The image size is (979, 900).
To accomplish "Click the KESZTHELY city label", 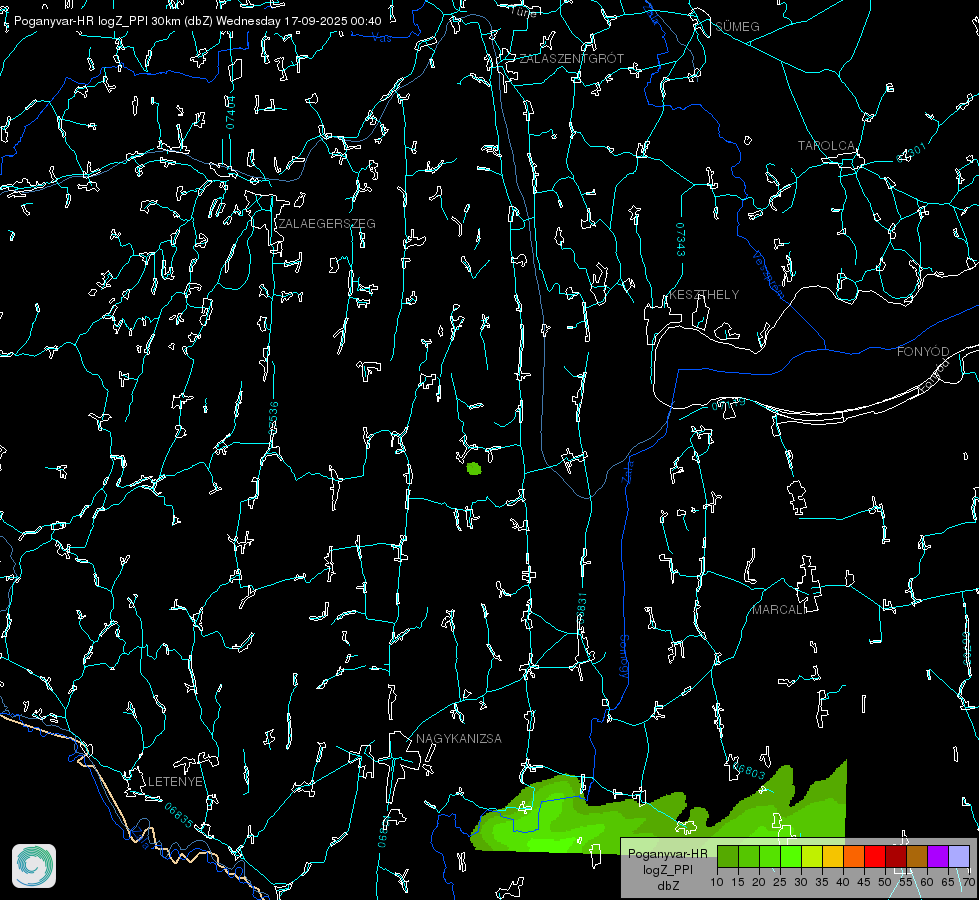I will 704,295.
